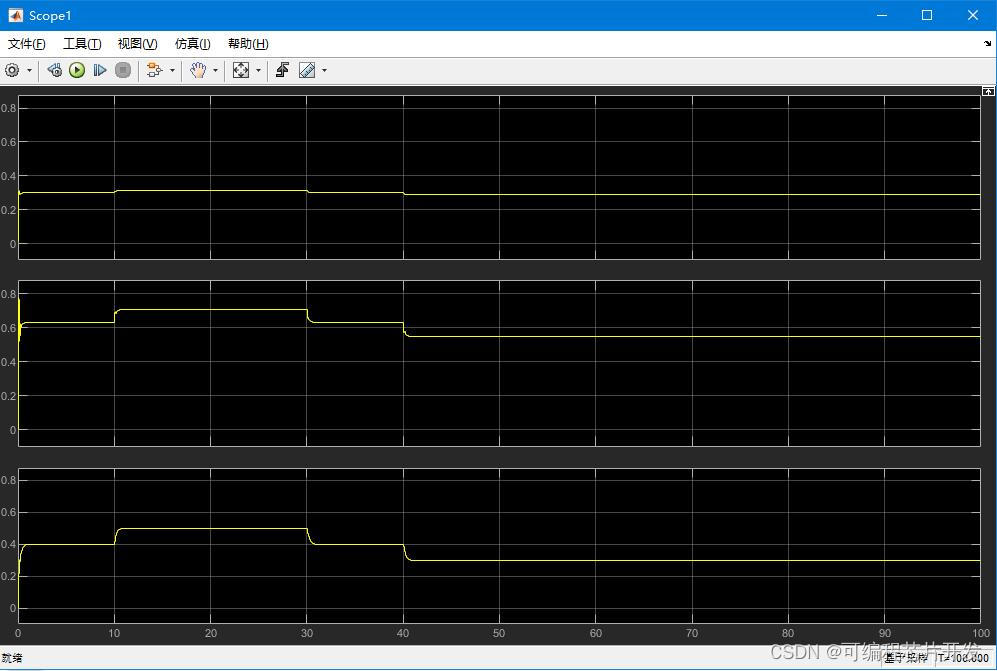Click the gray stop simulation button

[123, 71]
